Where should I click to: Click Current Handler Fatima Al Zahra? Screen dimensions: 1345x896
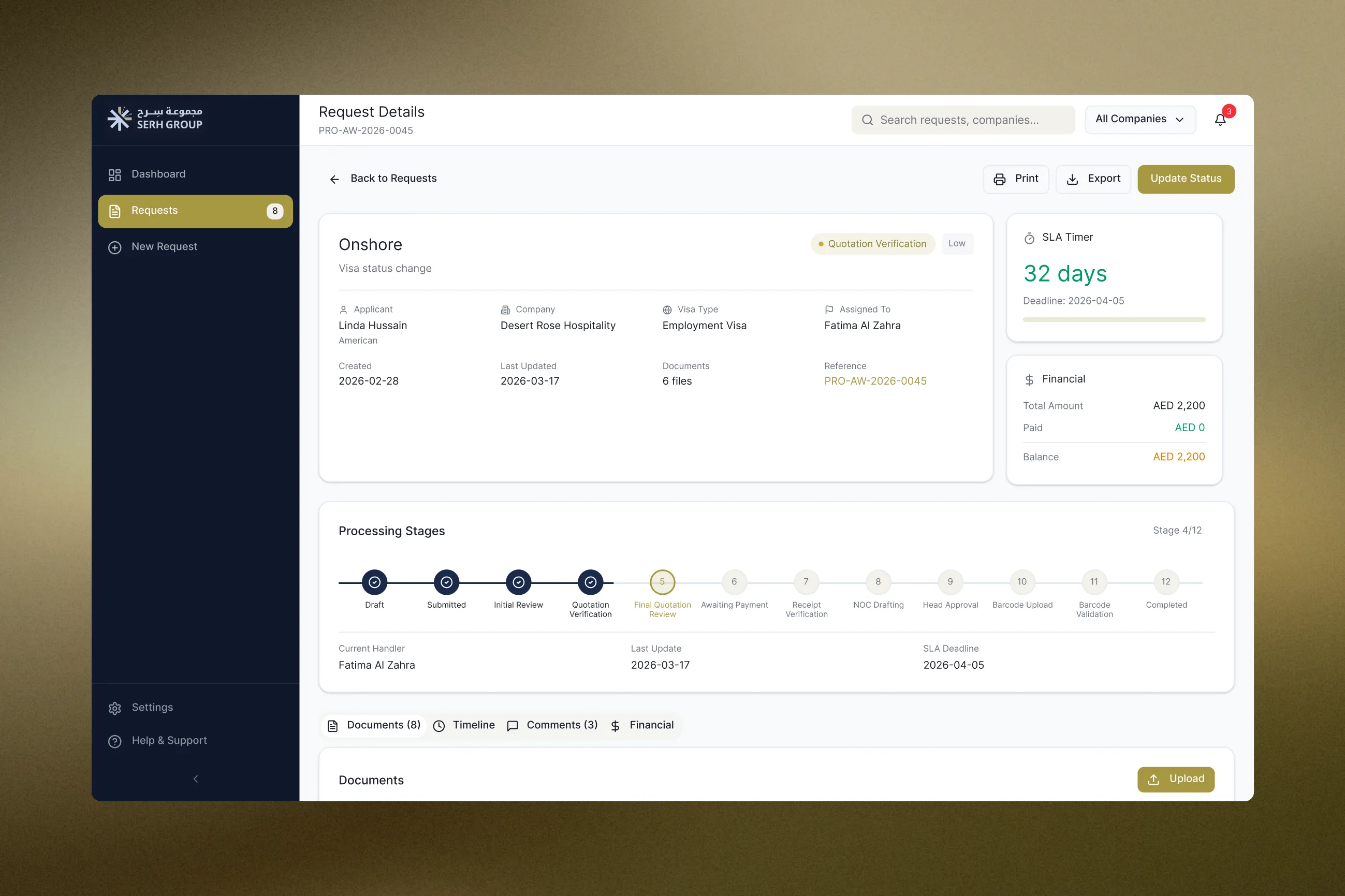click(376, 666)
